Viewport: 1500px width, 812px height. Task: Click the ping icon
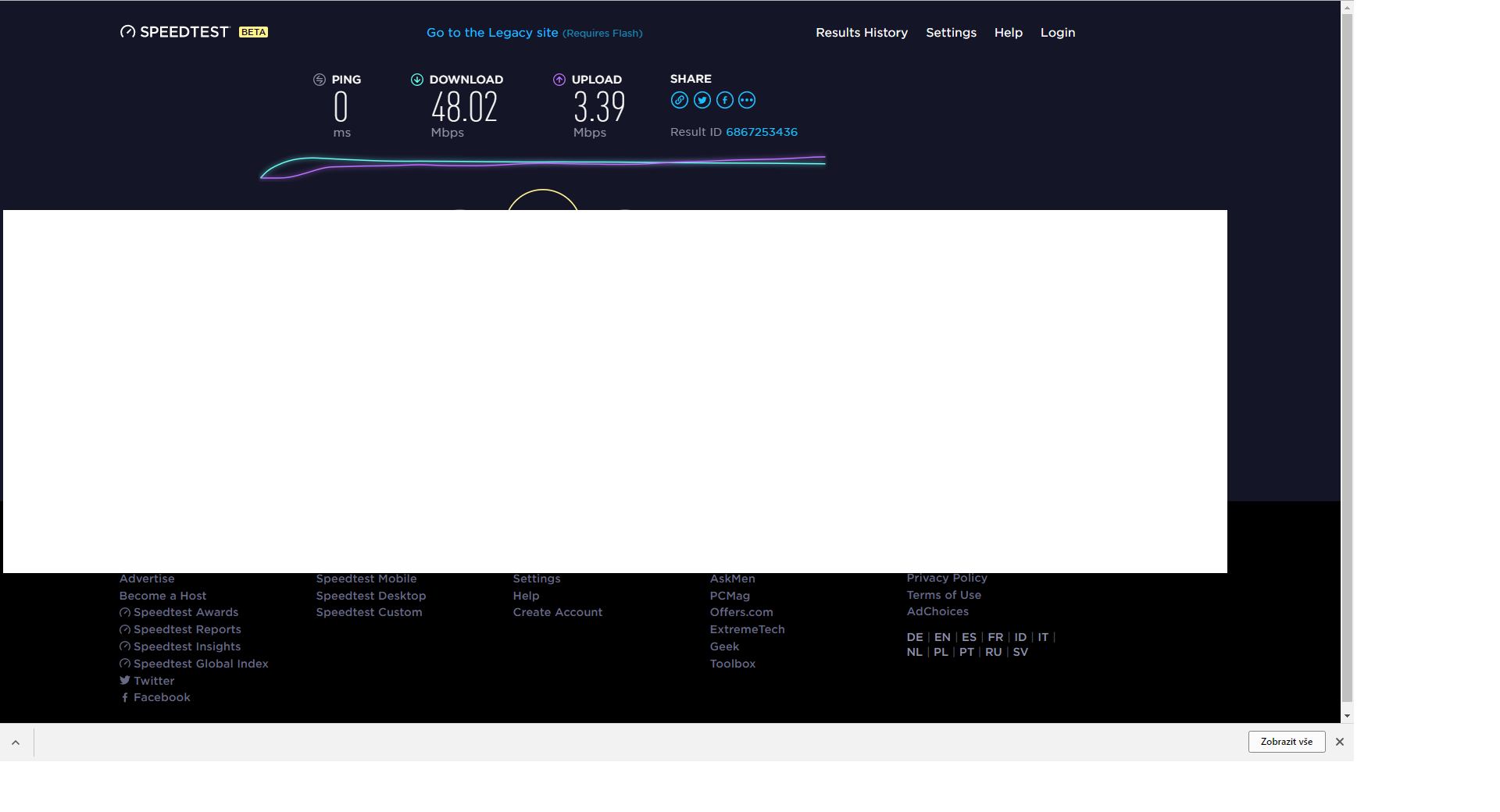(320, 80)
